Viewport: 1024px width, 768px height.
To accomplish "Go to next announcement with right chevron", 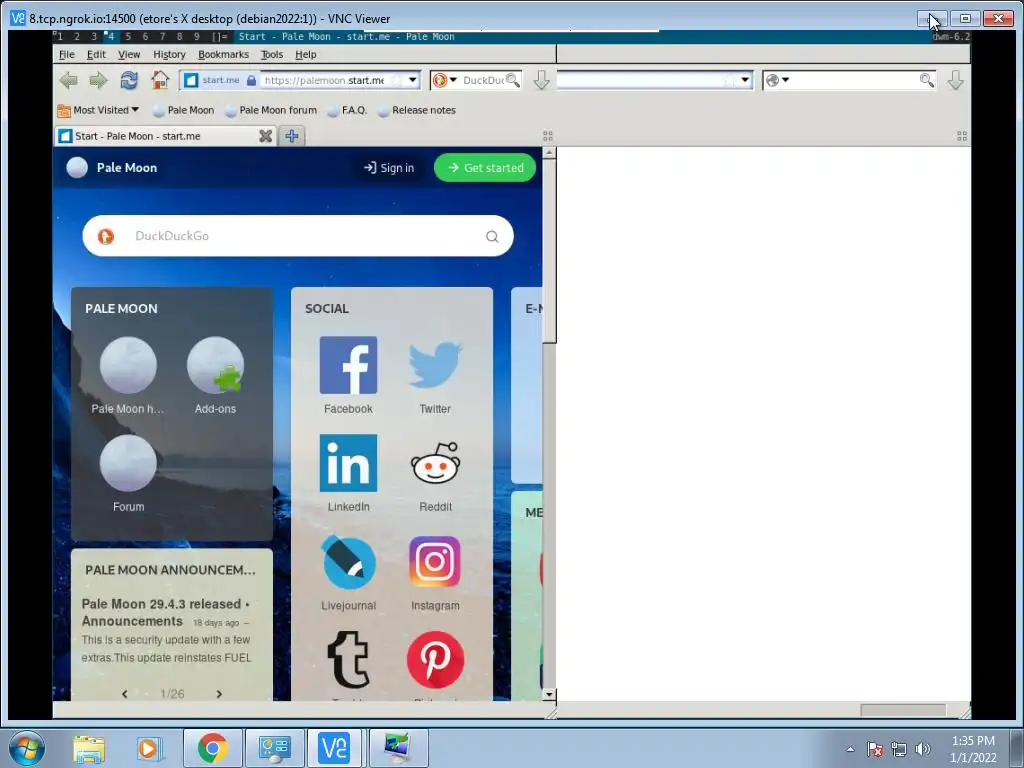I will point(219,694).
